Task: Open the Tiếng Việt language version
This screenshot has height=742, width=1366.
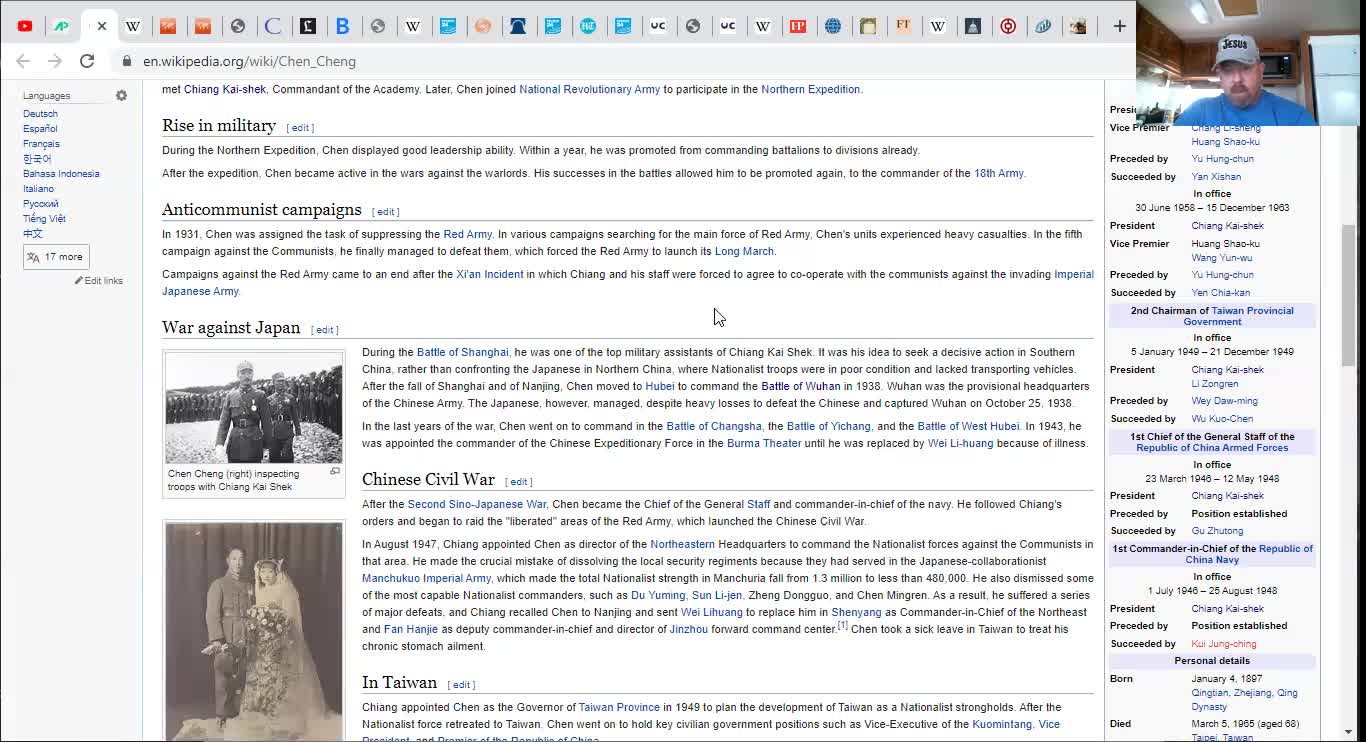Action: [44, 219]
